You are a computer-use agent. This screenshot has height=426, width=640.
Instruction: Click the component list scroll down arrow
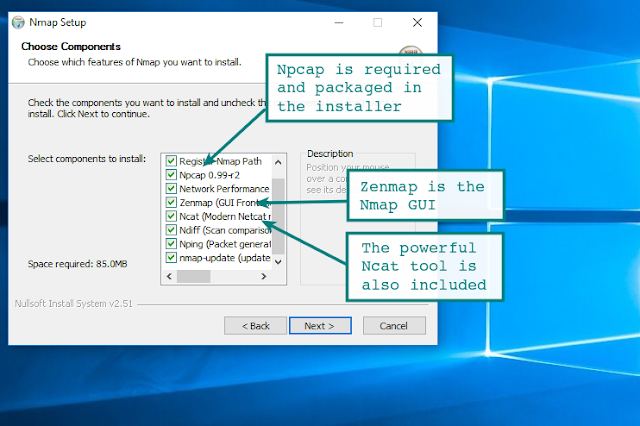278,262
